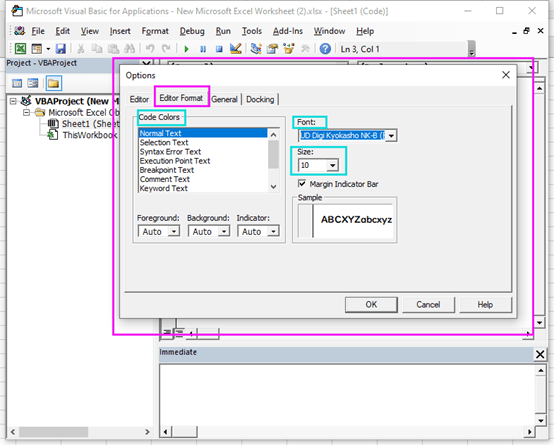
Task: Click the Save toolbar icon
Action: click(61, 49)
